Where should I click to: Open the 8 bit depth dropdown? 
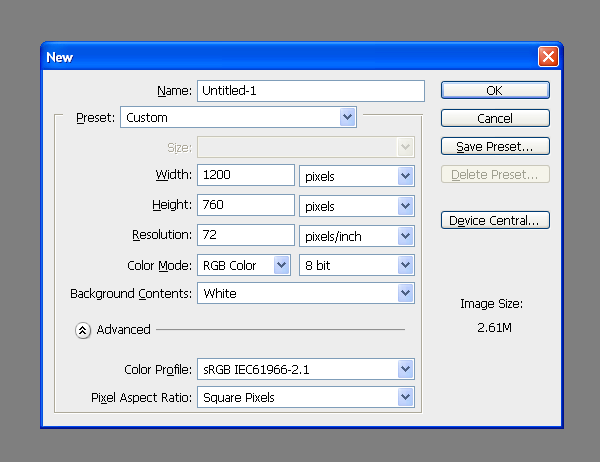(357, 265)
